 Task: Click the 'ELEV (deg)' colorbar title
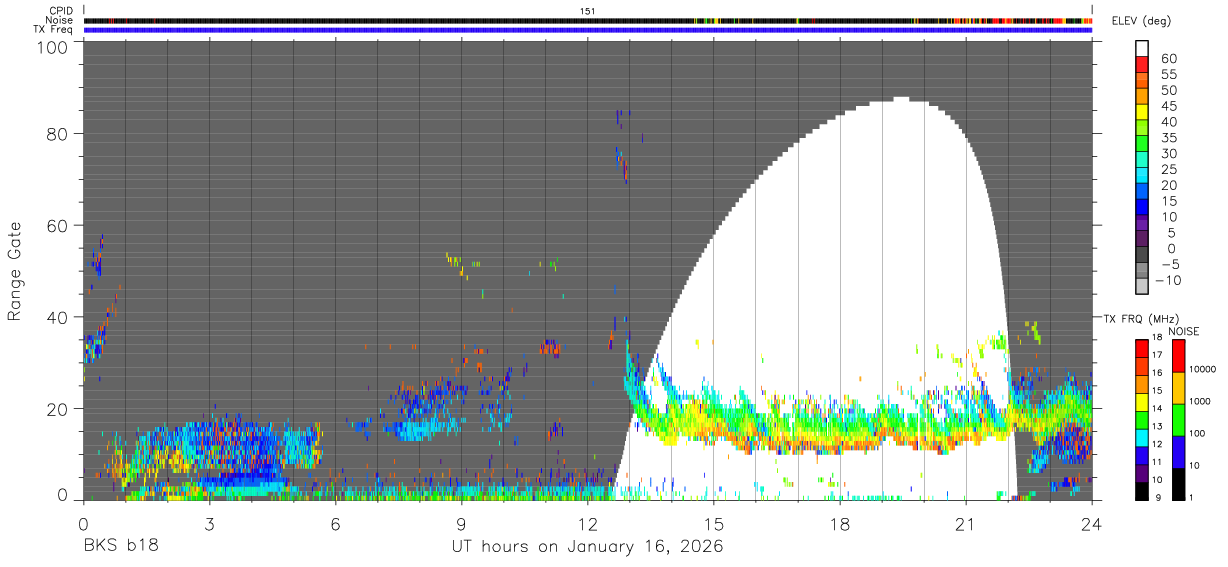[x=1142, y=21]
